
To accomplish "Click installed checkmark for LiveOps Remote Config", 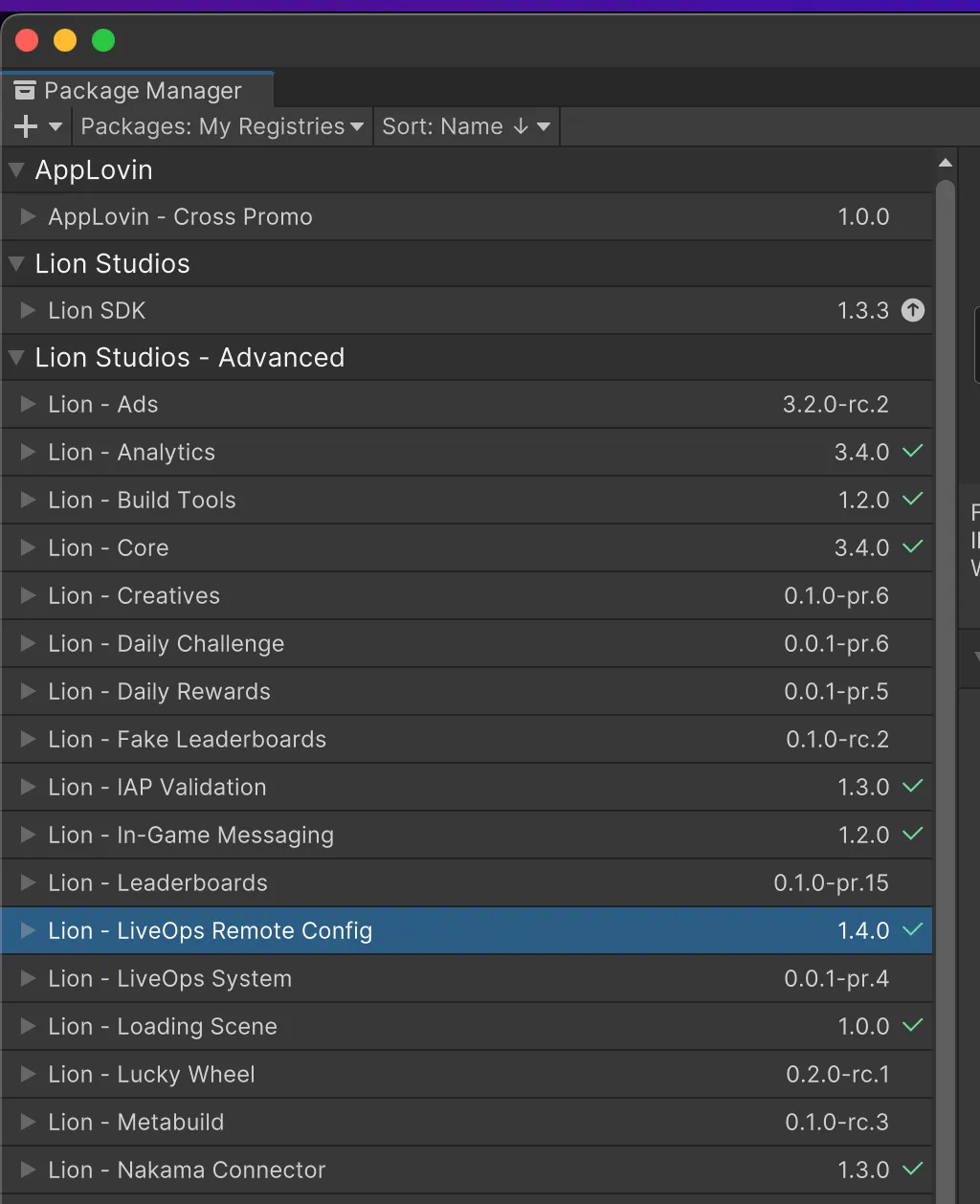I will click(x=913, y=929).
